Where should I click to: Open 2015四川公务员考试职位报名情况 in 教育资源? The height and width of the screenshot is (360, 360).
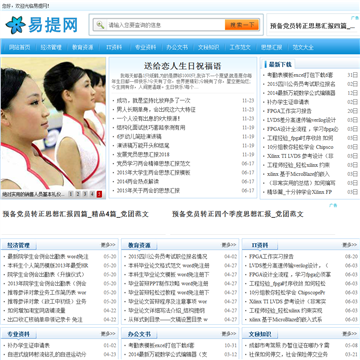[x=168, y=257]
